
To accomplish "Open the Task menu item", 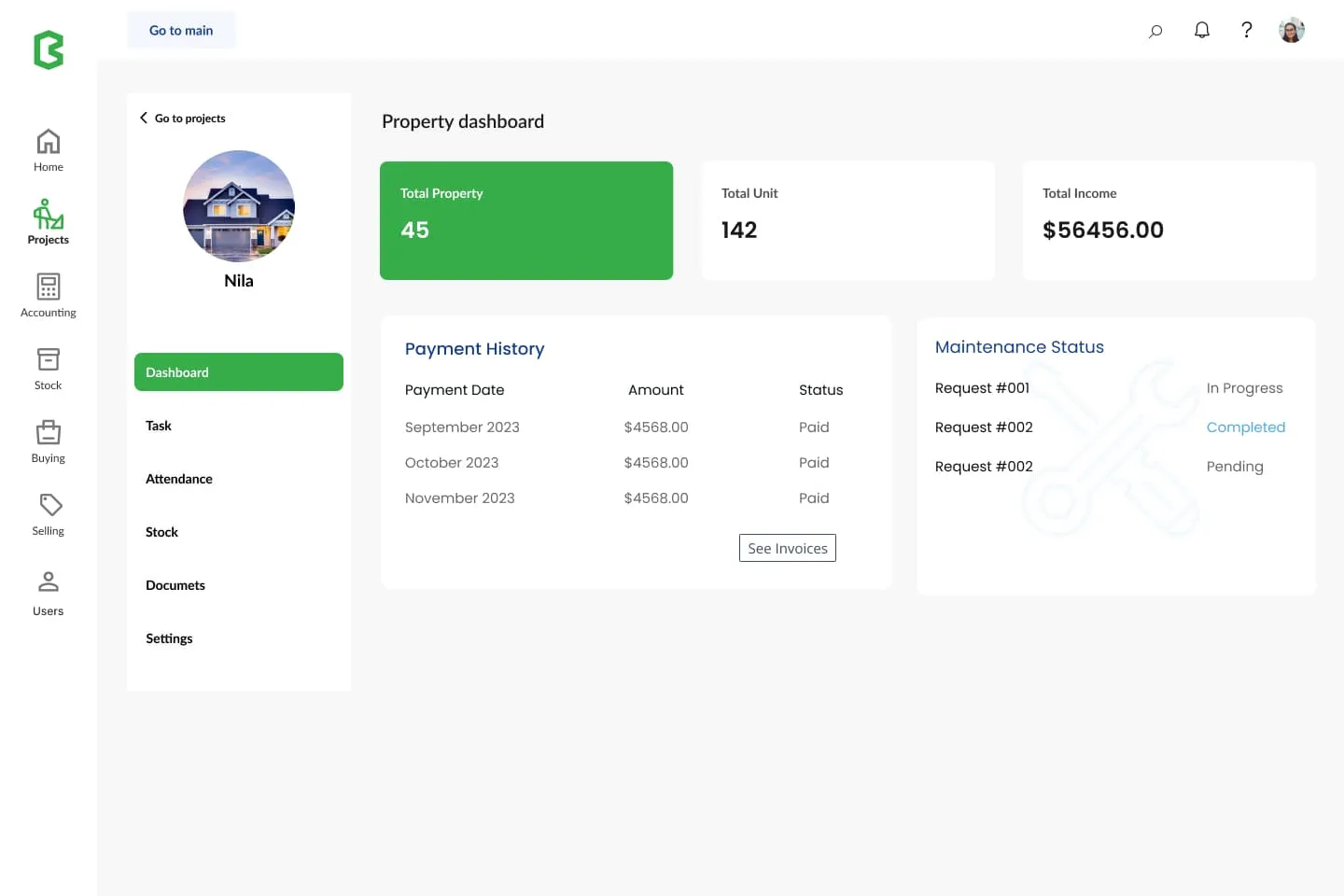I will pyautogui.click(x=159, y=426).
